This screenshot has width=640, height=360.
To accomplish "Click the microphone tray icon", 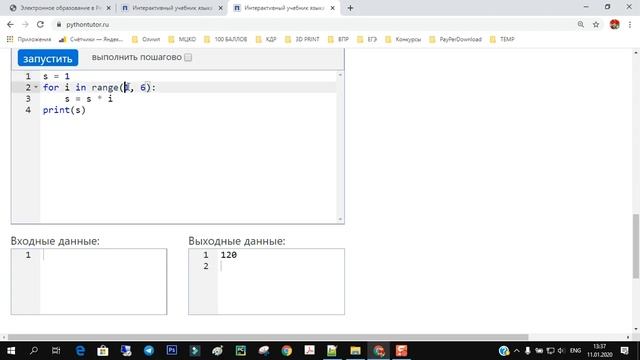I will click(x=528, y=351).
